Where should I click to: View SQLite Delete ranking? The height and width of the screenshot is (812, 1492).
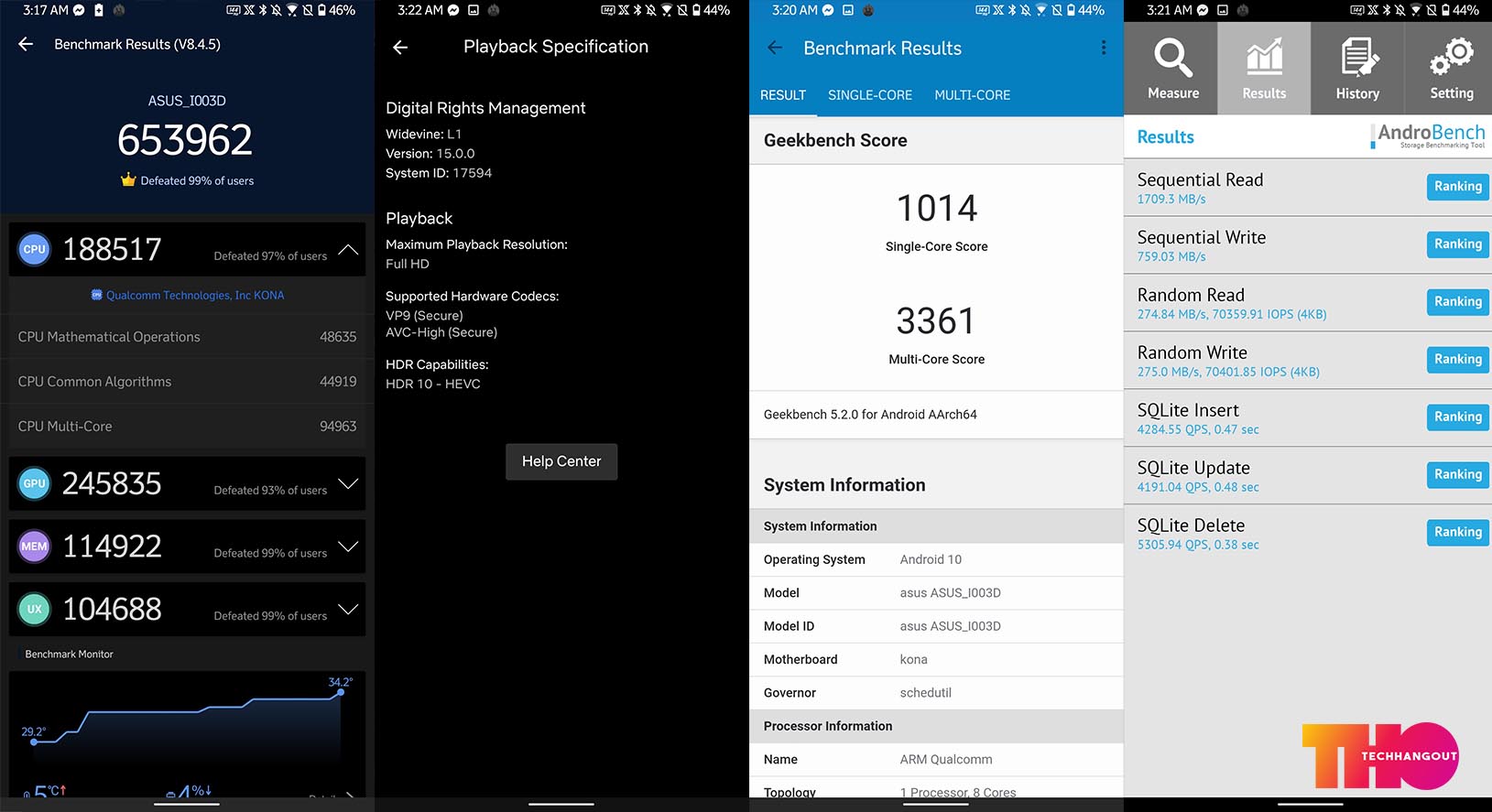pos(1457,533)
